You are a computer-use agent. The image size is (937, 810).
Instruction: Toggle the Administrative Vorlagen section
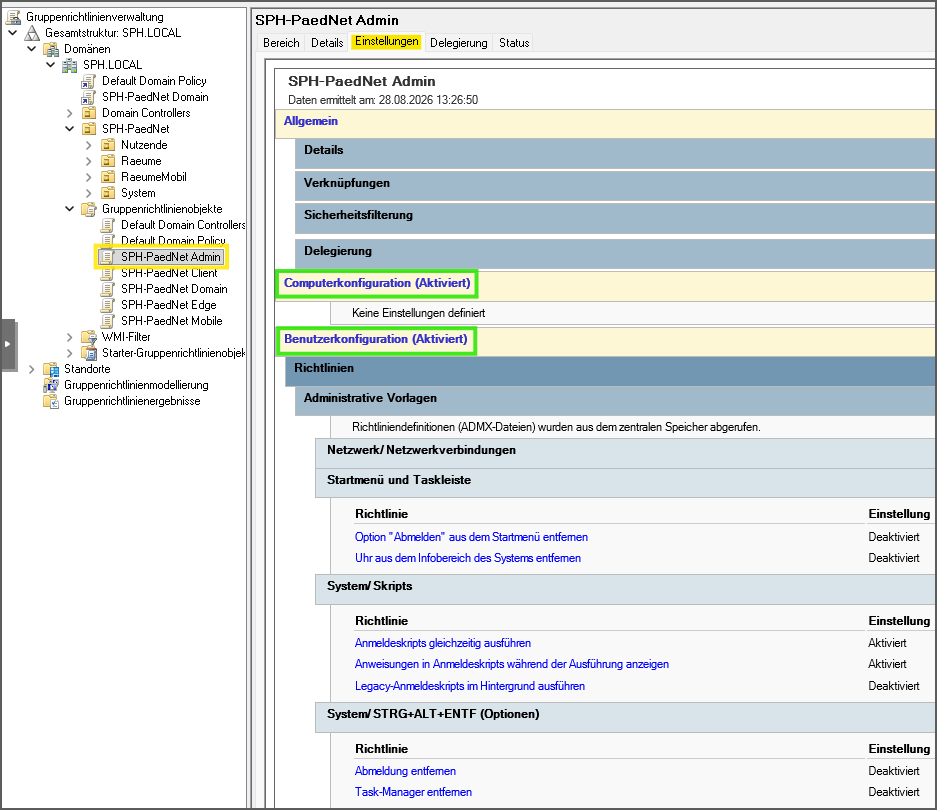[x=615, y=400]
